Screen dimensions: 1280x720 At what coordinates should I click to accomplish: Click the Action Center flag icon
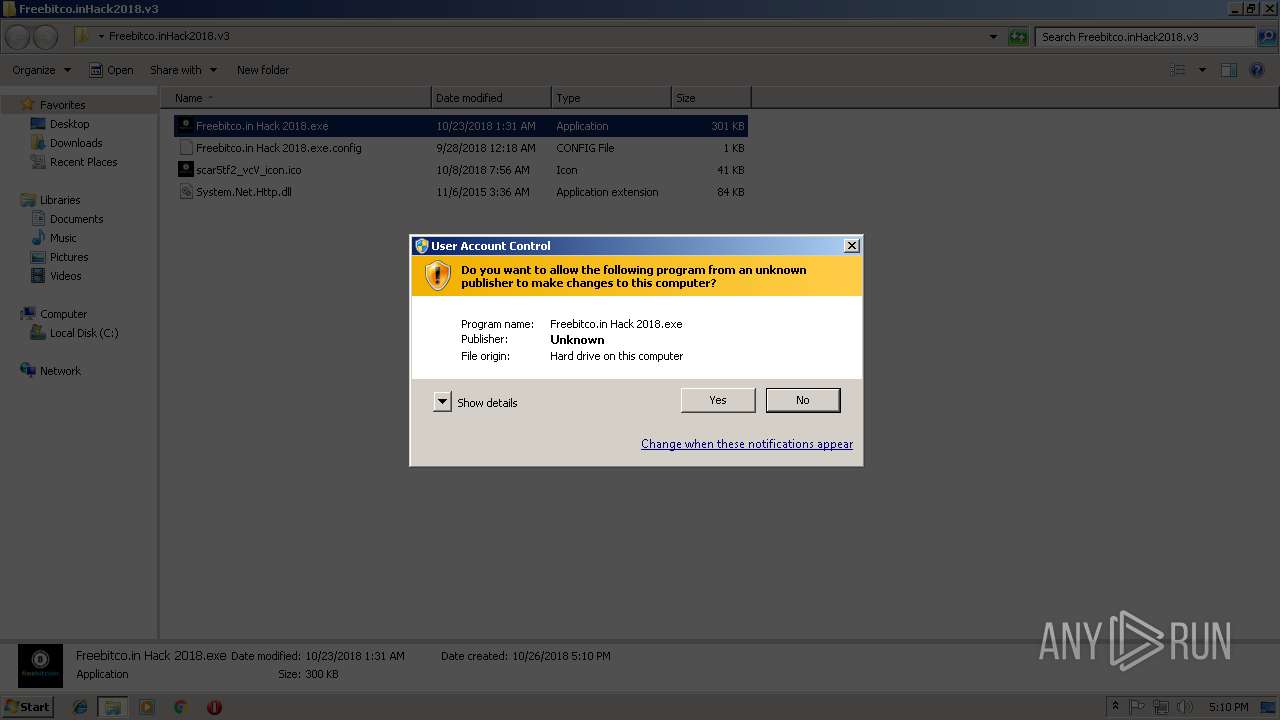(1138, 707)
